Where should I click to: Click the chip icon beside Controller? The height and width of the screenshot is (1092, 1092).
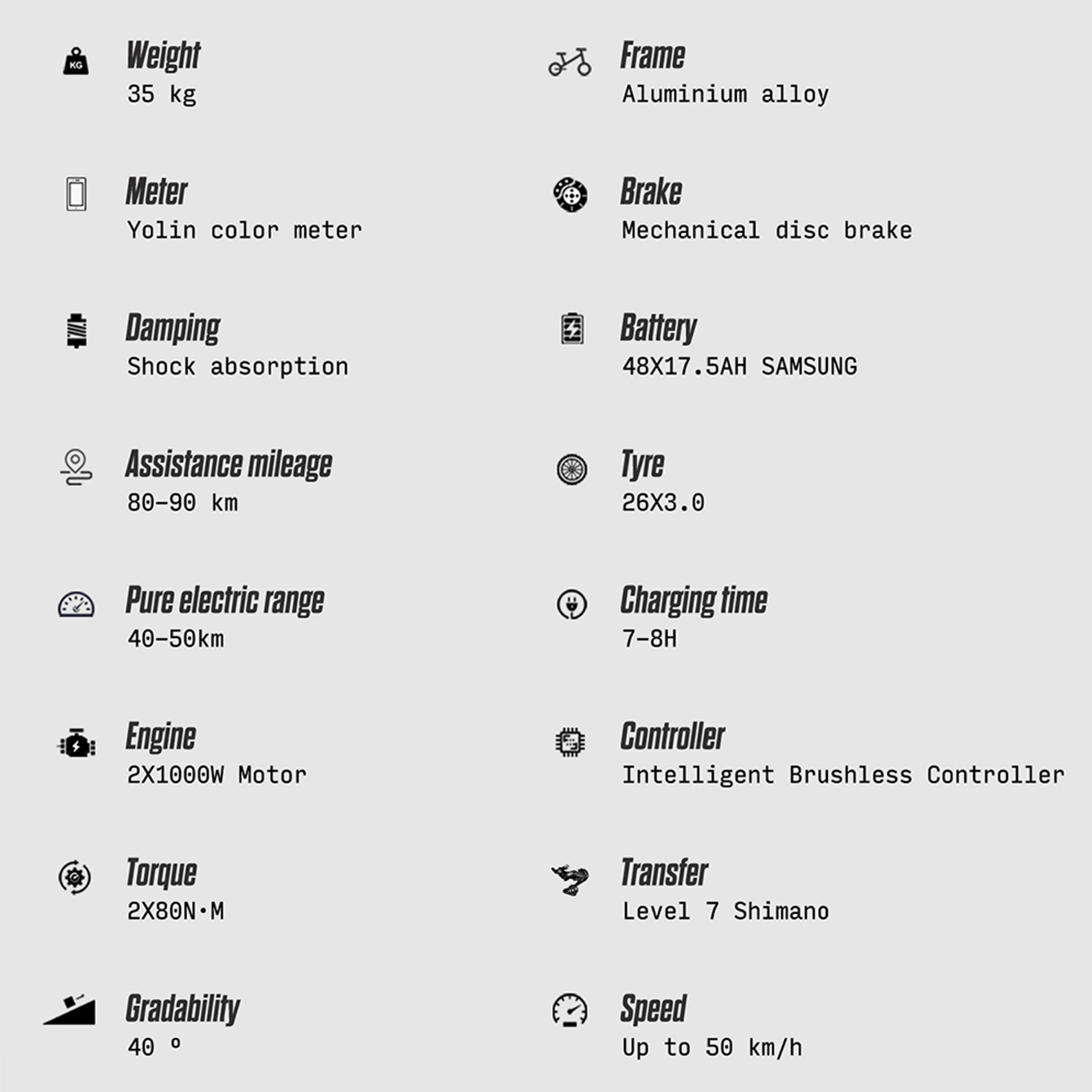pos(570,741)
